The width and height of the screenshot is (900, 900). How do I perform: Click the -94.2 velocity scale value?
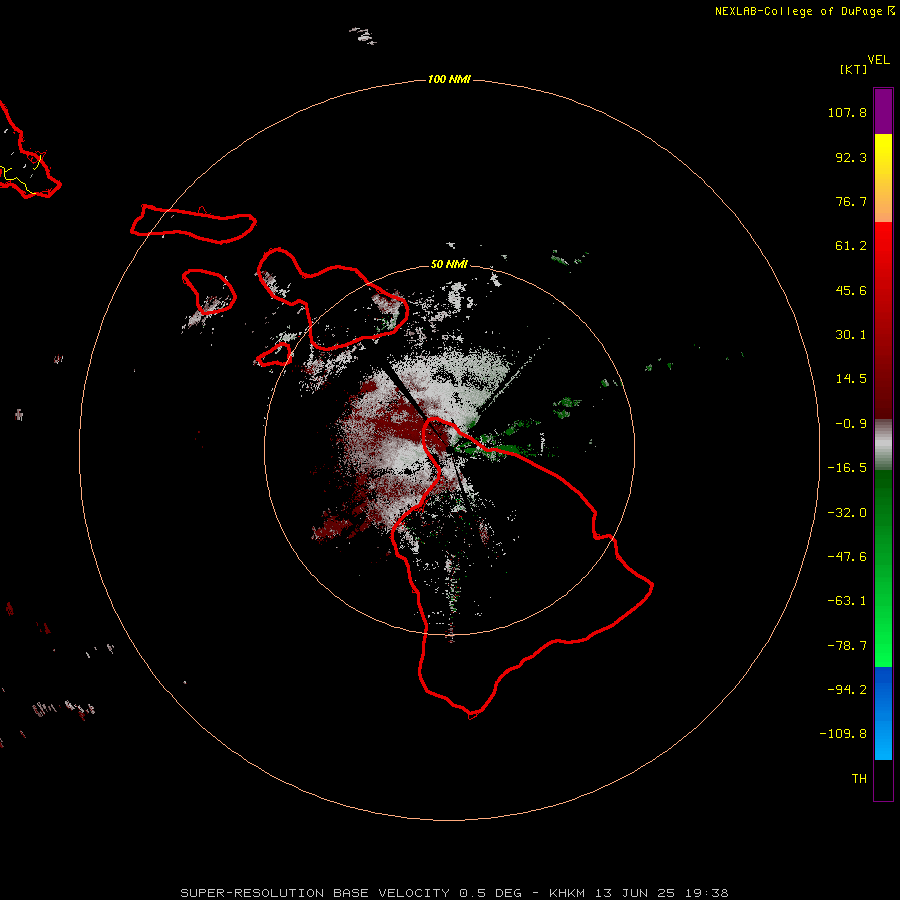coord(847,689)
